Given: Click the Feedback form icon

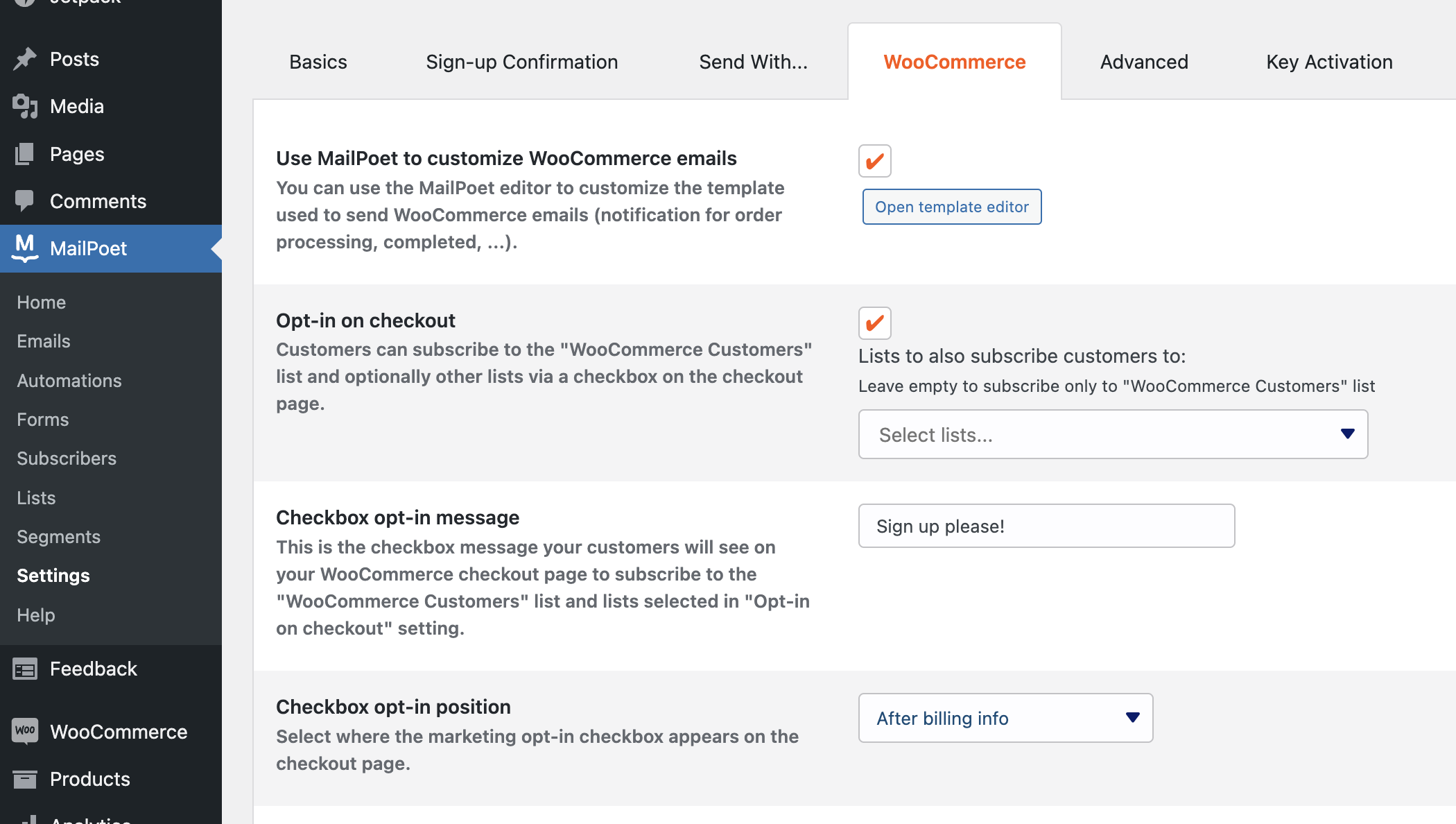Looking at the screenshot, I should point(25,669).
